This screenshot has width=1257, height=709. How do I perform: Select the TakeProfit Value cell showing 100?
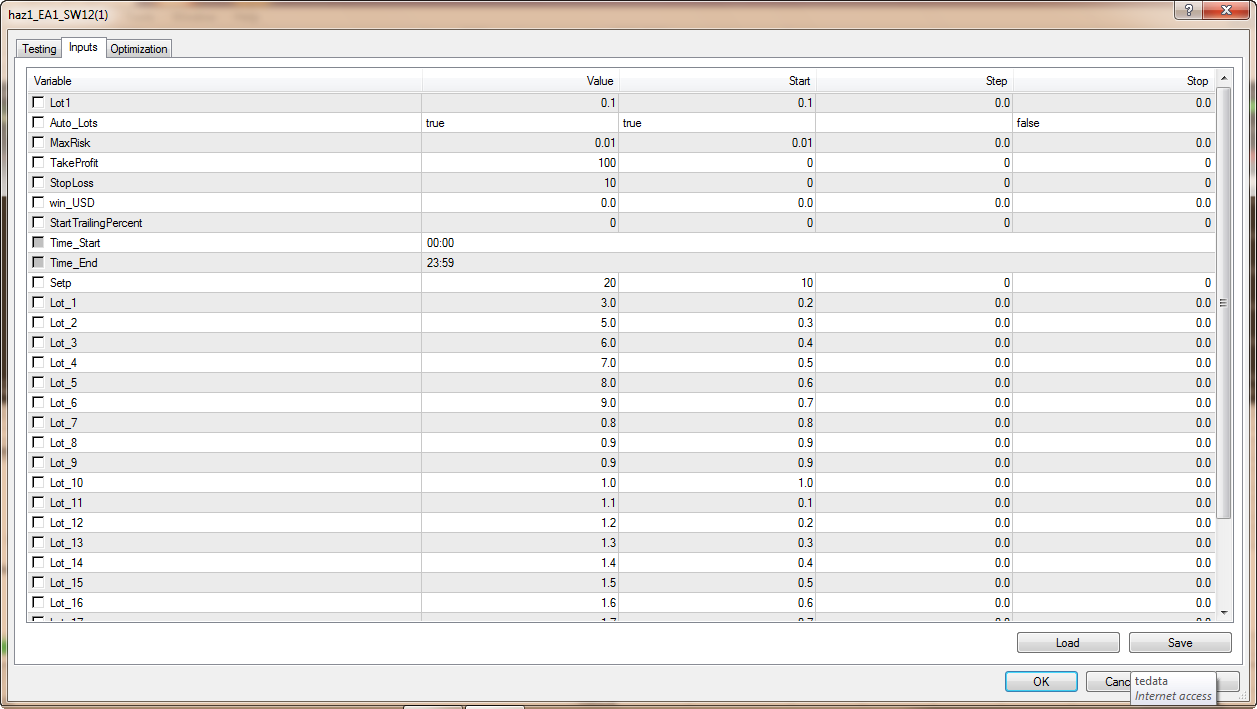[x=520, y=163]
